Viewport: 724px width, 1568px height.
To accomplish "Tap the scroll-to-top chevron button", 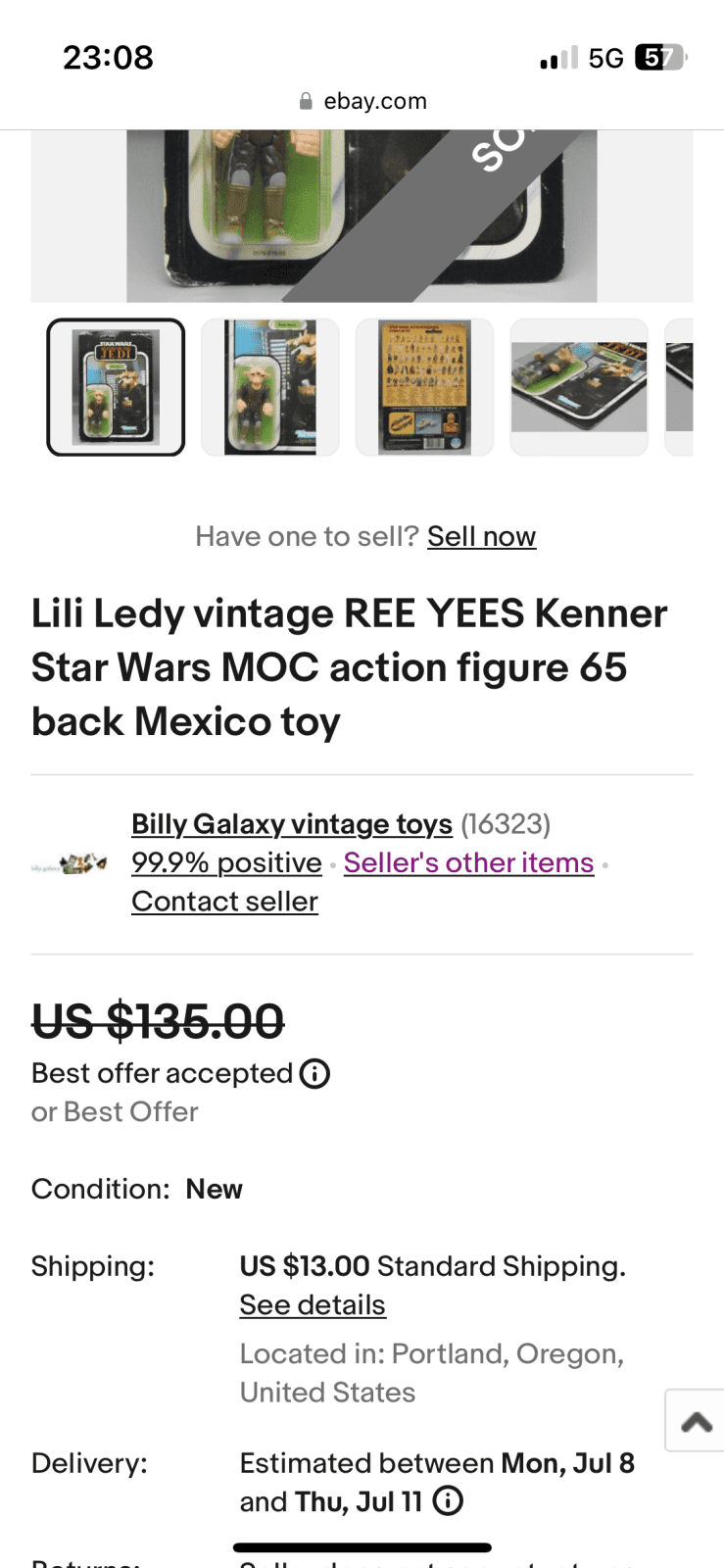I will (x=696, y=1421).
